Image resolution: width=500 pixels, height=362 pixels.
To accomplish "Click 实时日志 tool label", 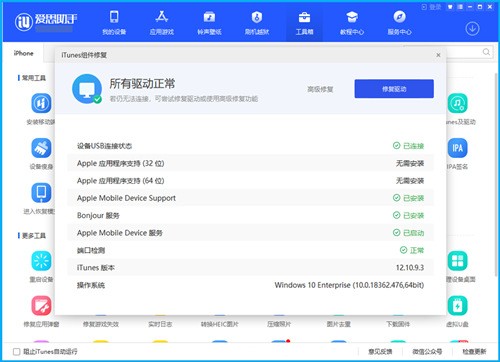I will (160, 324).
